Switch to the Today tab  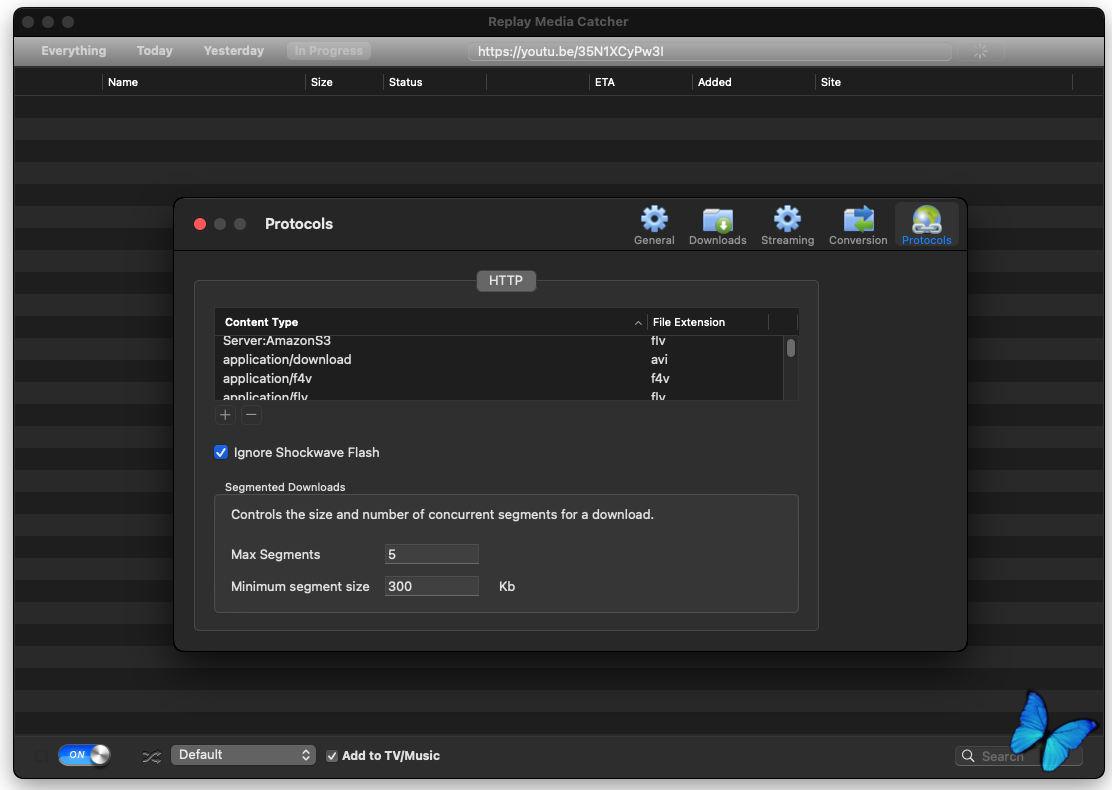click(154, 51)
